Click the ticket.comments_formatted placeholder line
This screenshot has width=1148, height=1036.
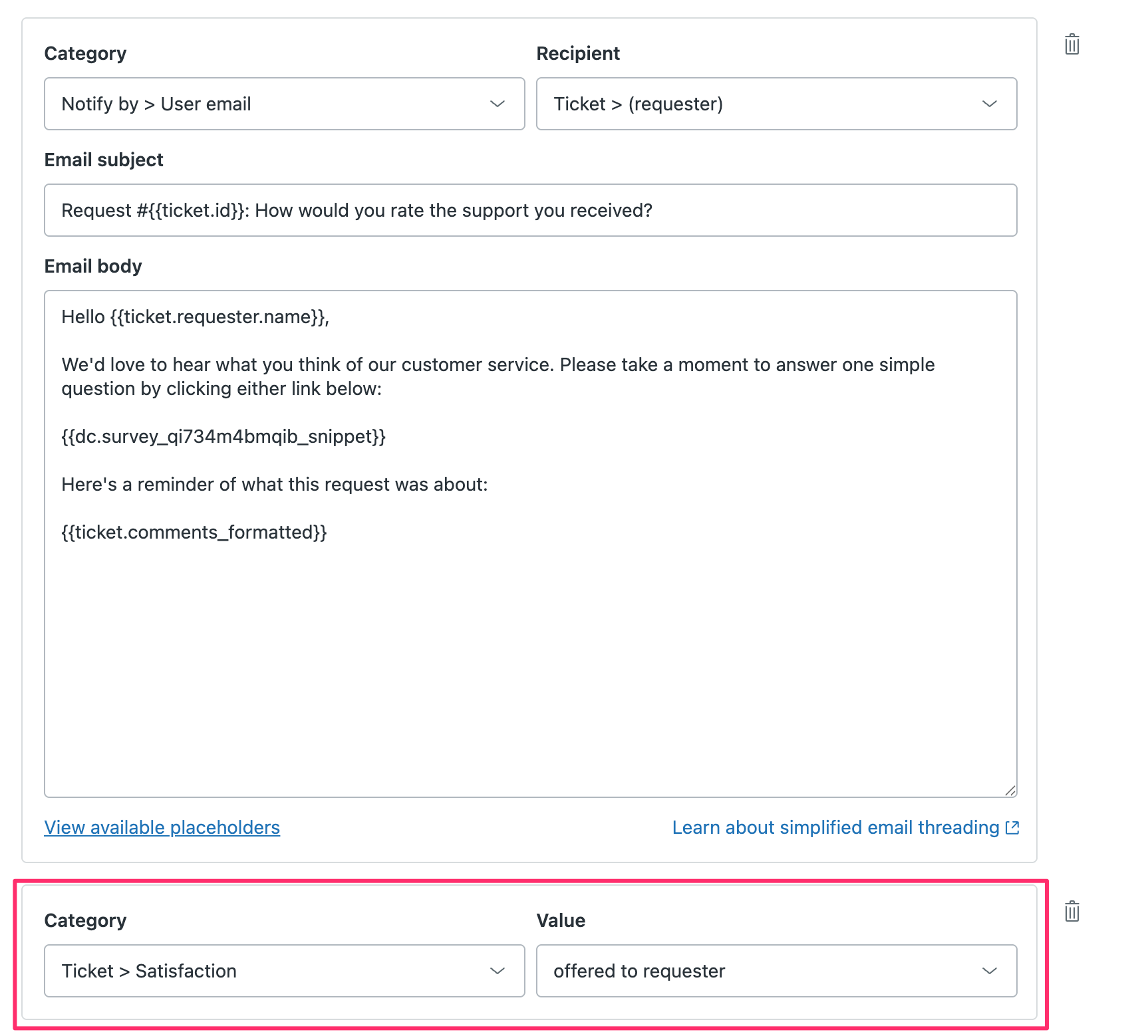(194, 532)
